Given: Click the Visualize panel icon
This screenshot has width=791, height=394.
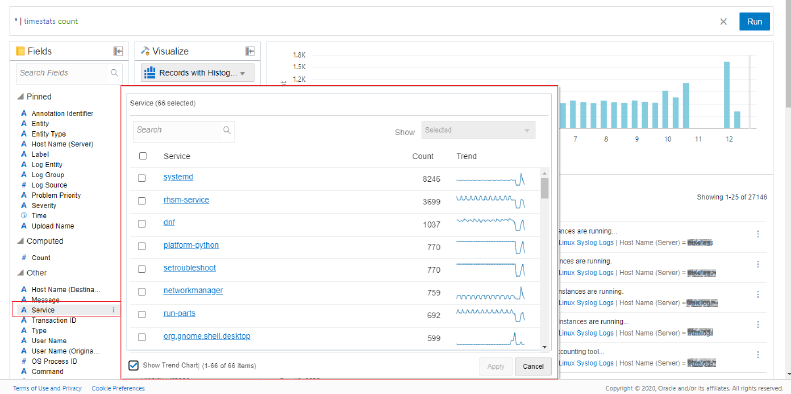Looking at the screenshot, I should point(145,51).
